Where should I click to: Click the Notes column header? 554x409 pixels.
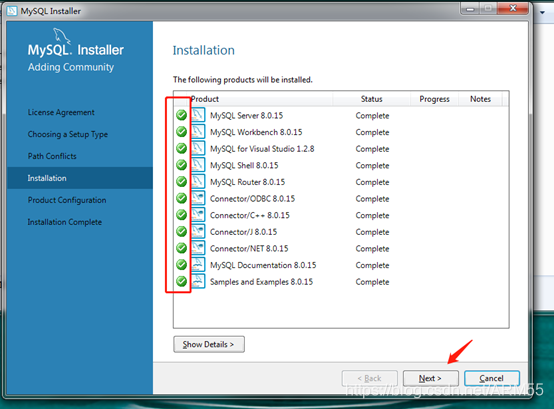(480, 99)
